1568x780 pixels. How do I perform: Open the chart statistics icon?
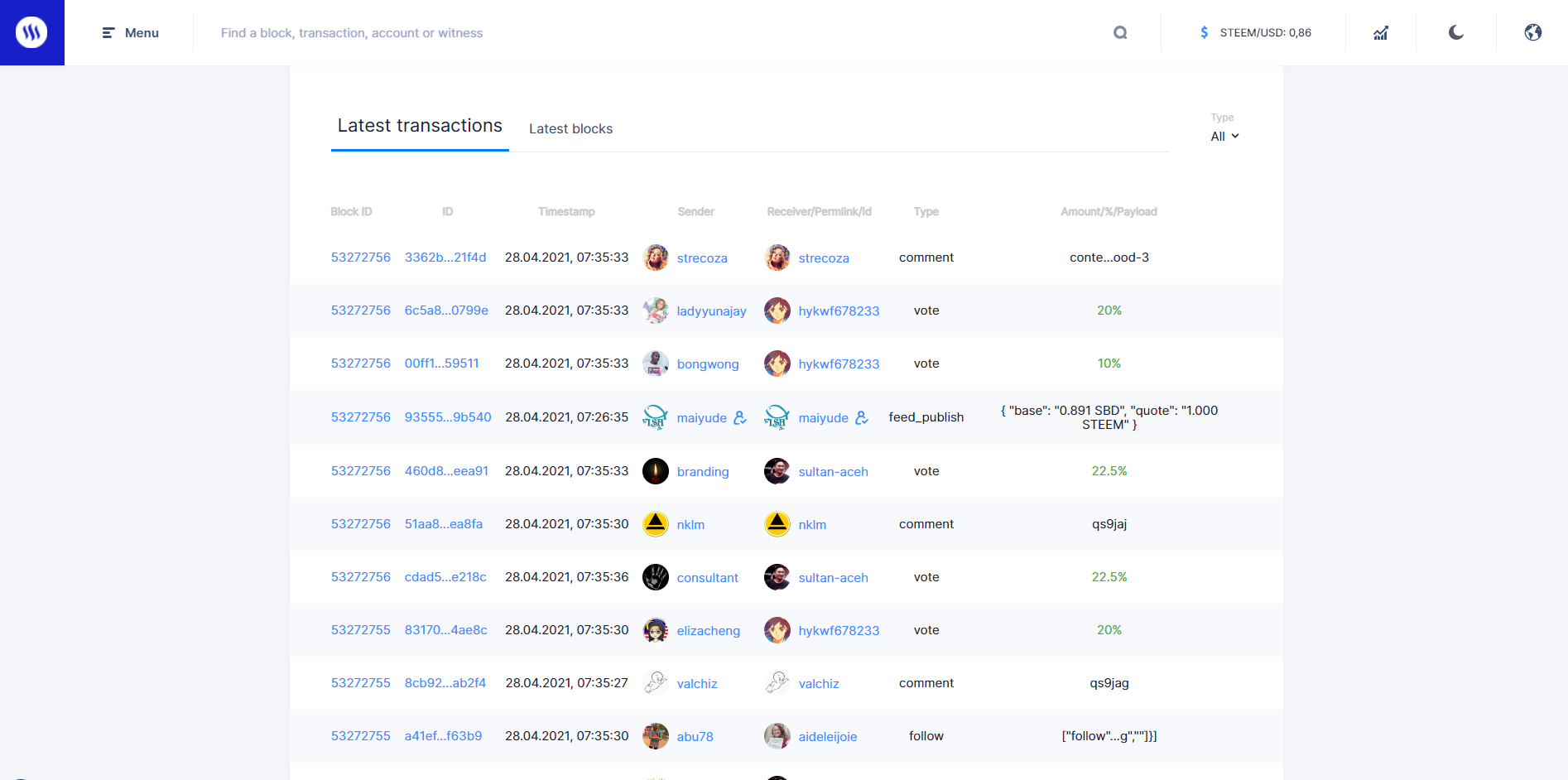click(x=1381, y=33)
